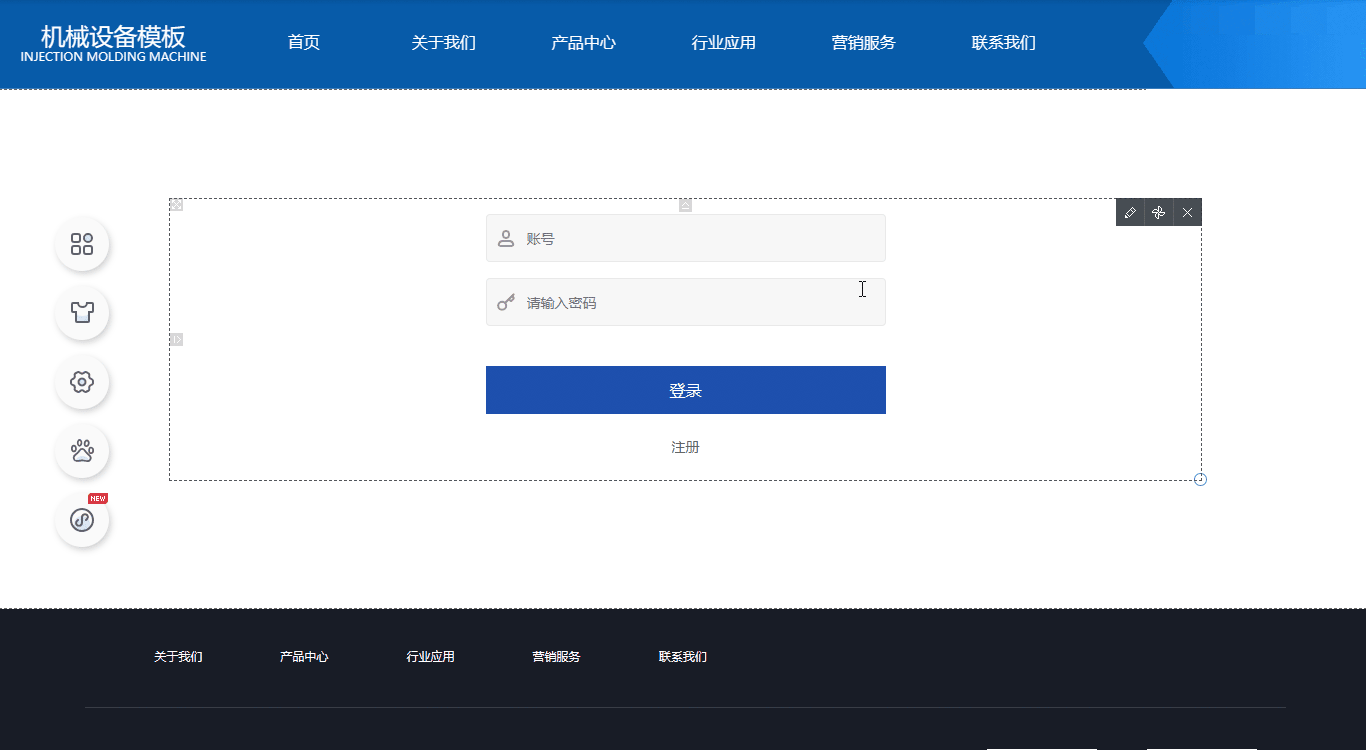Click 联系我们 link in the footer
Image resolution: width=1366 pixels, height=750 pixels.
tap(682, 657)
